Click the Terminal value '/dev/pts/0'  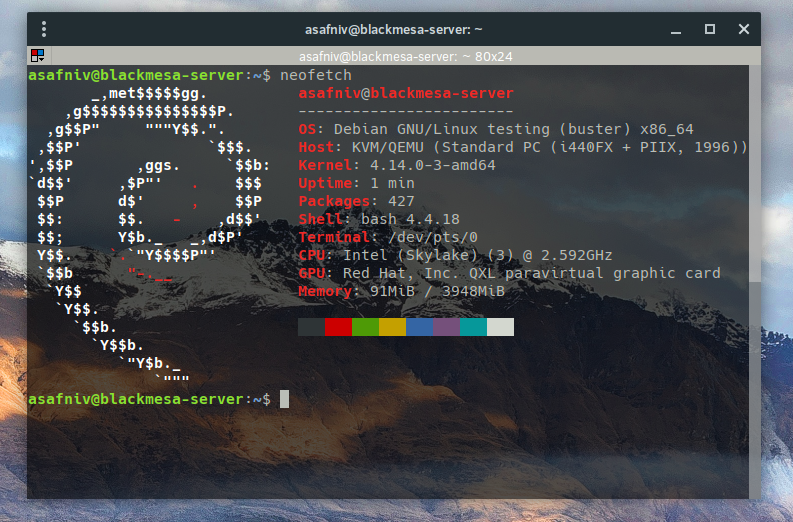432,237
